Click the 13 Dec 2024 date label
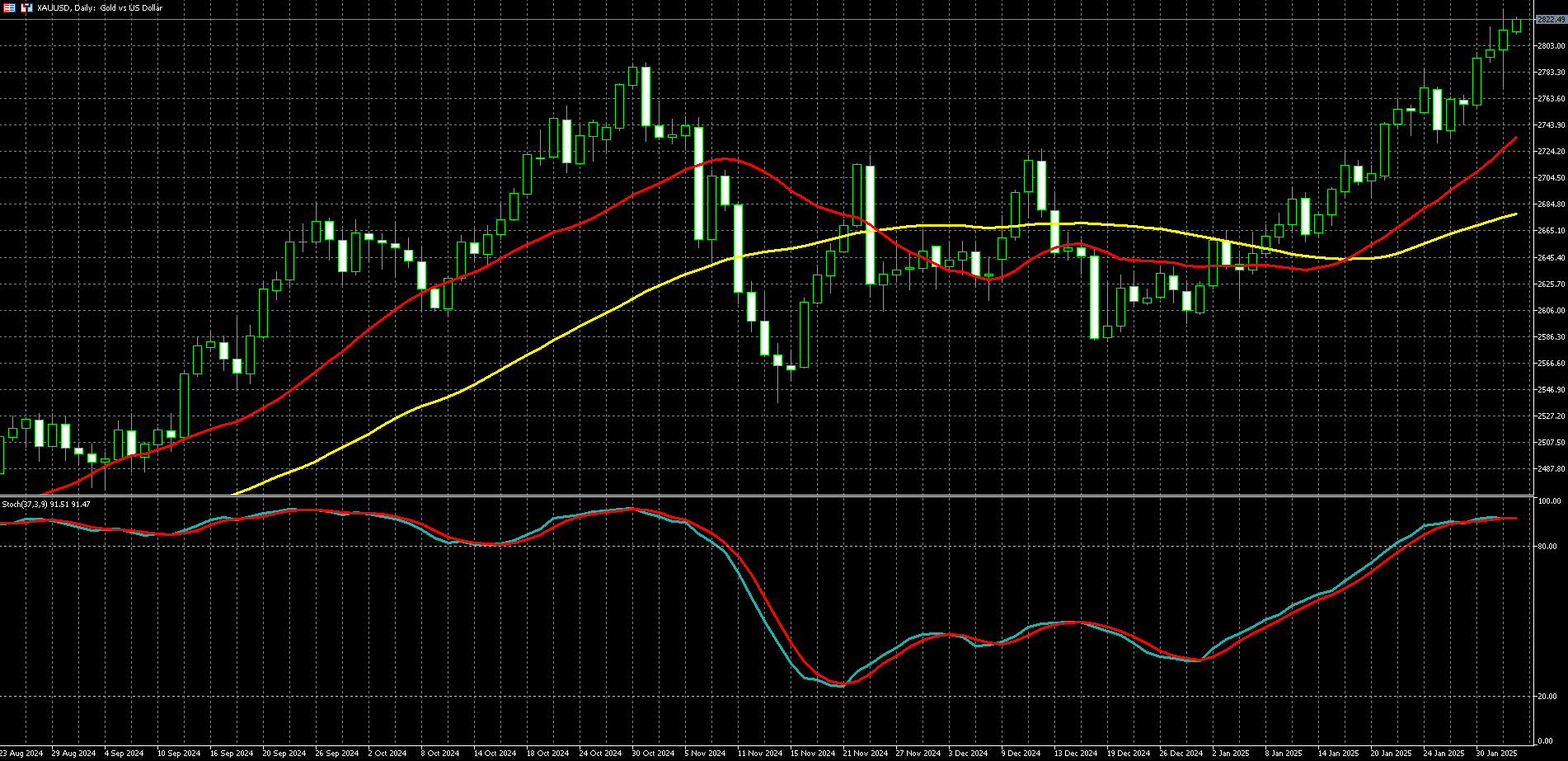 [1076, 754]
